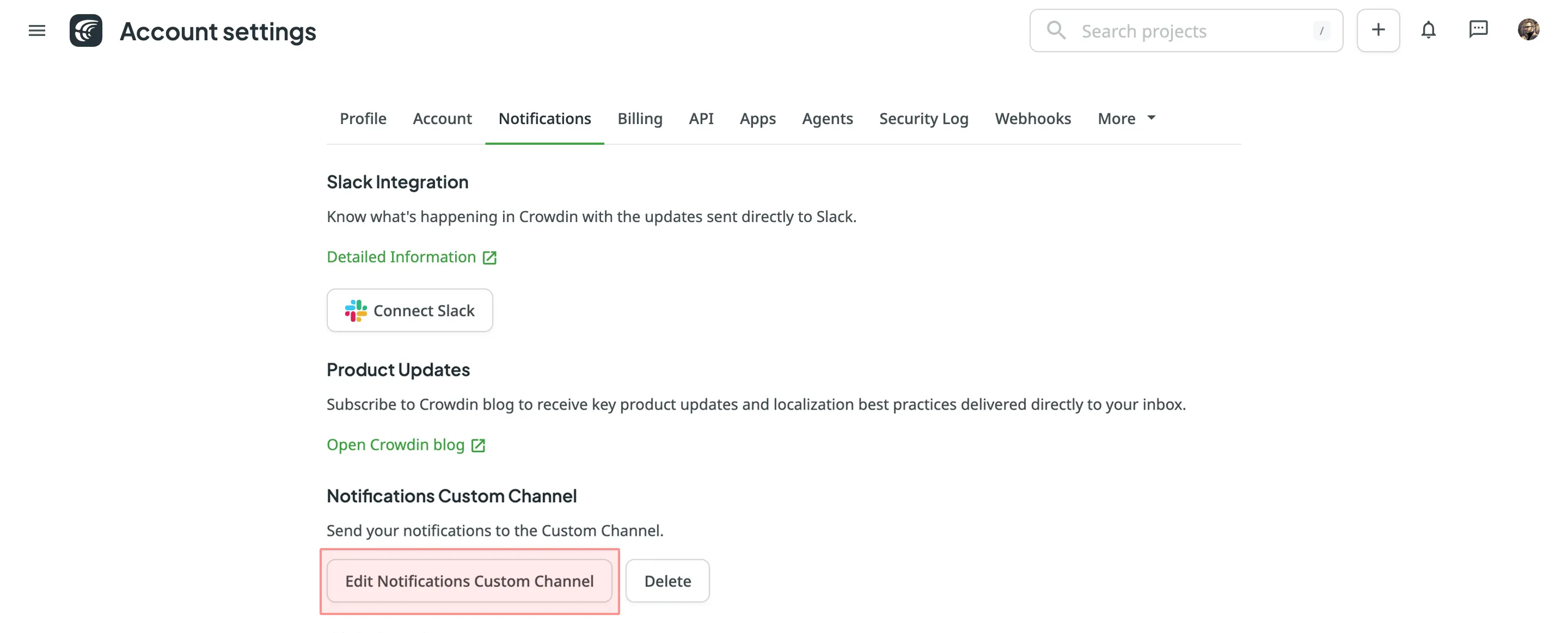Viewport: 1568px width, 633px height.
Task: Follow the Detailed Information link
Action: point(400,257)
